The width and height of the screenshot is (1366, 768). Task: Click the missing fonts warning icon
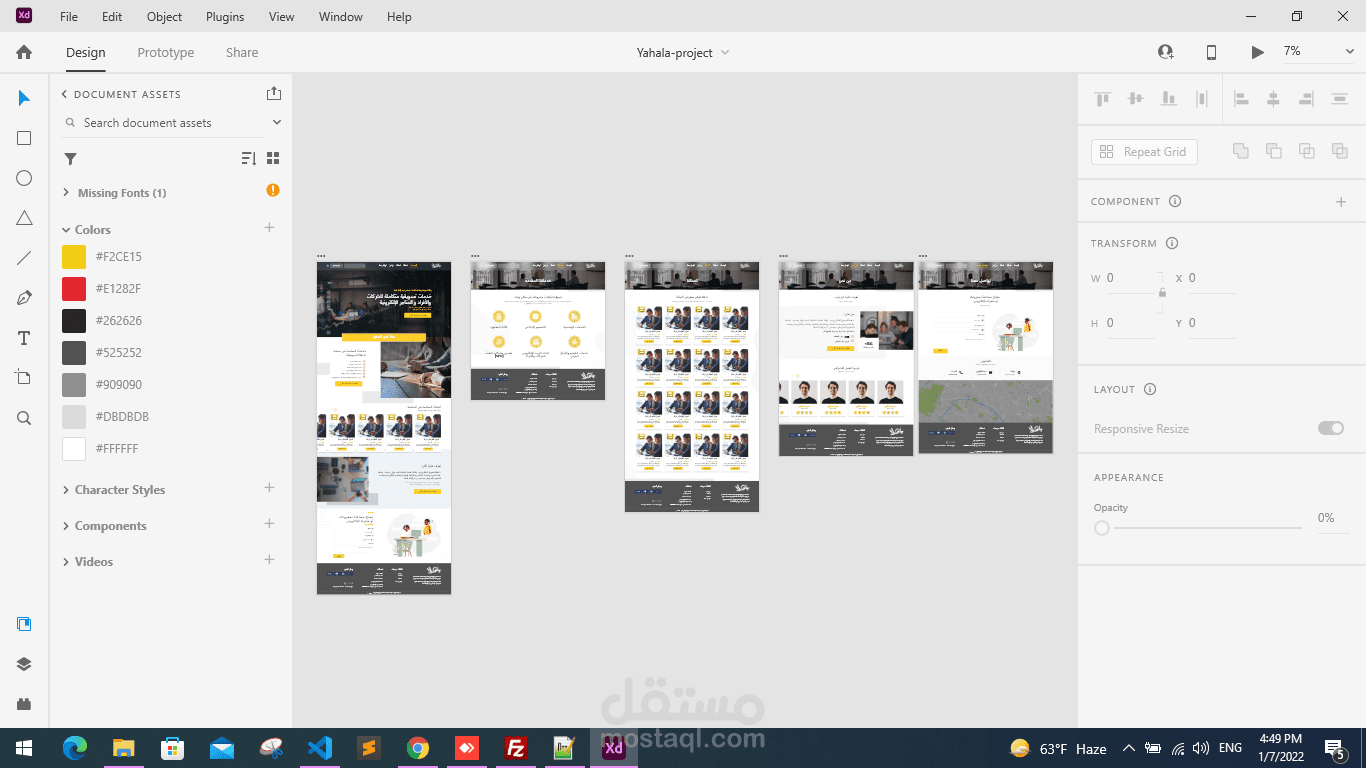(x=273, y=190)
